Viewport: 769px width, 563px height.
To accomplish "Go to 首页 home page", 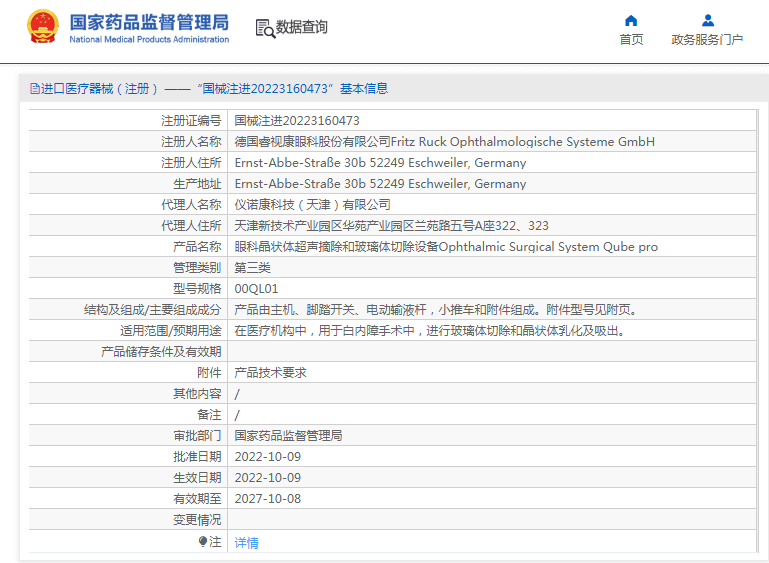I will (631, 39).
